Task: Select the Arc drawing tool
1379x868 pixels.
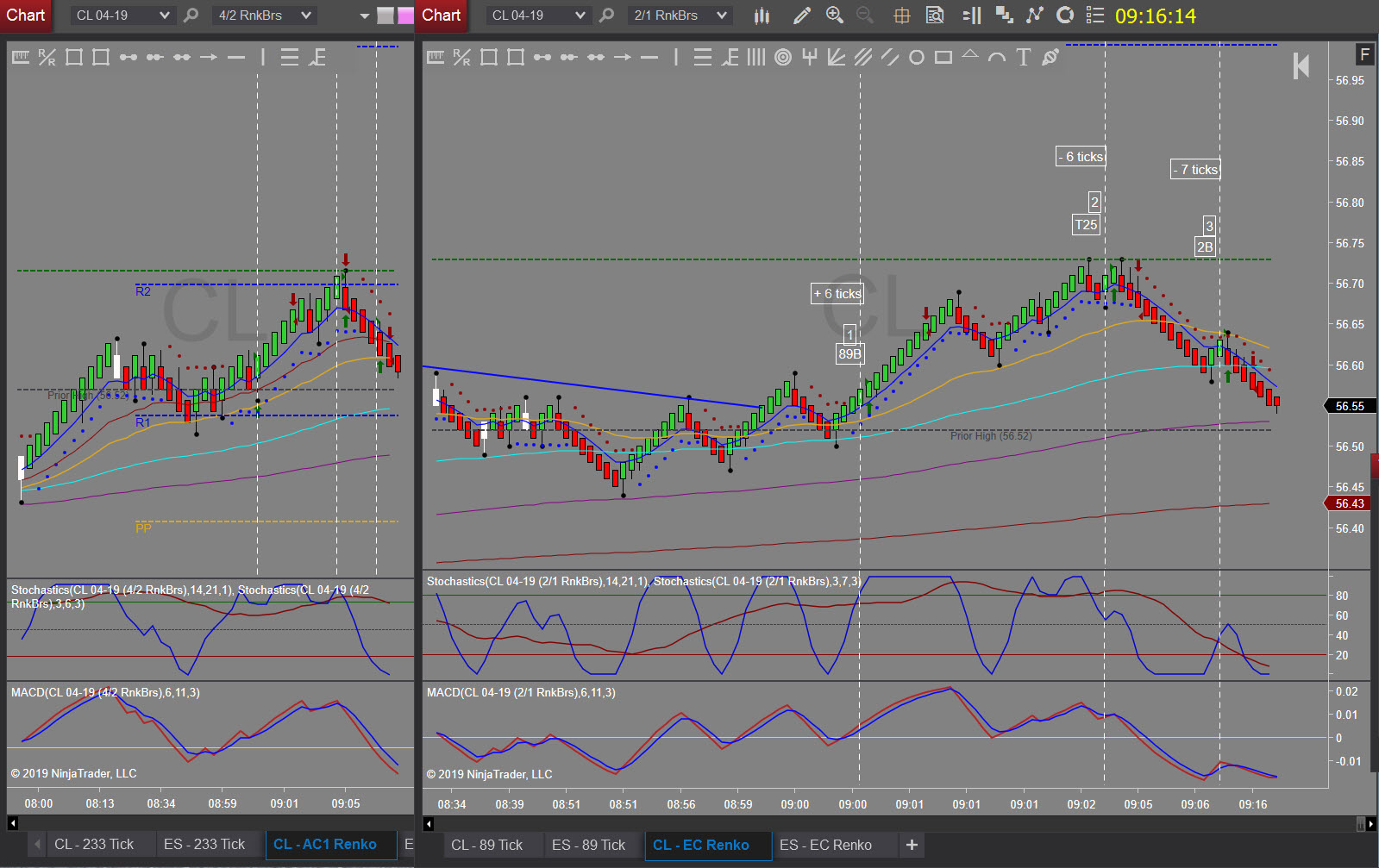Action: 997,58
